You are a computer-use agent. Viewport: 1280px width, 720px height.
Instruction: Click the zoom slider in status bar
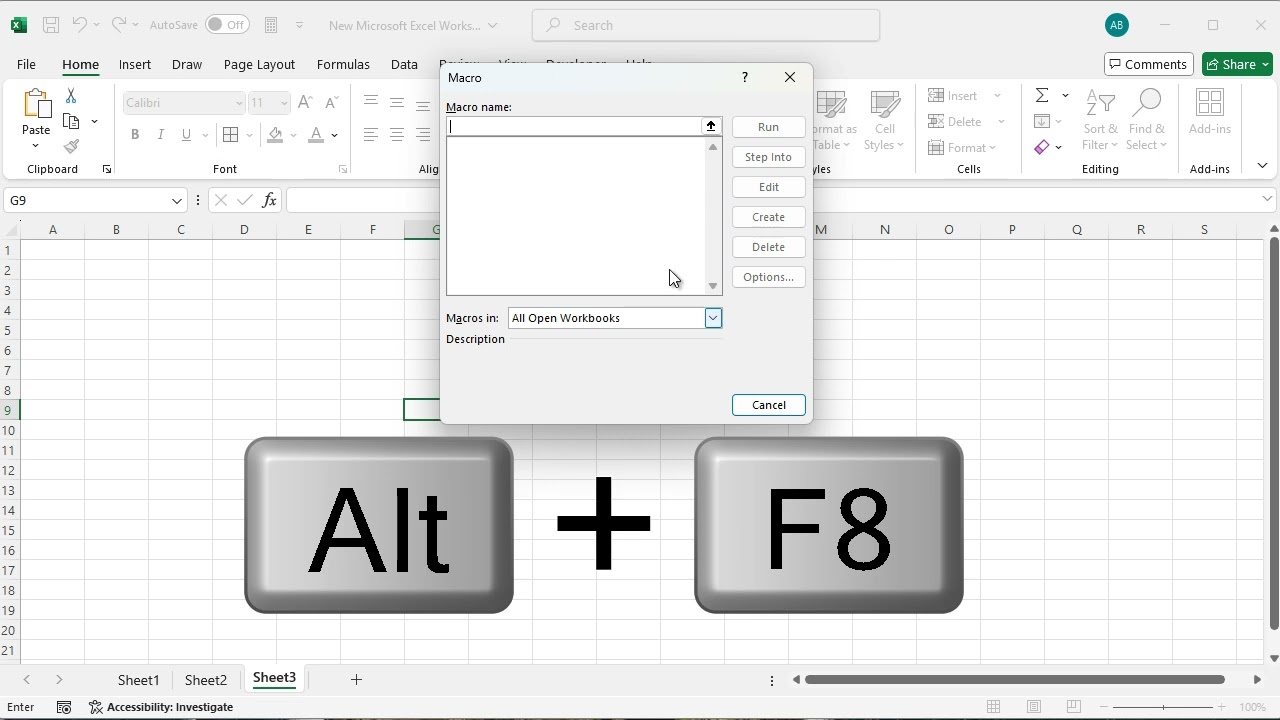pyautogui.click(x=1163, y=707)
